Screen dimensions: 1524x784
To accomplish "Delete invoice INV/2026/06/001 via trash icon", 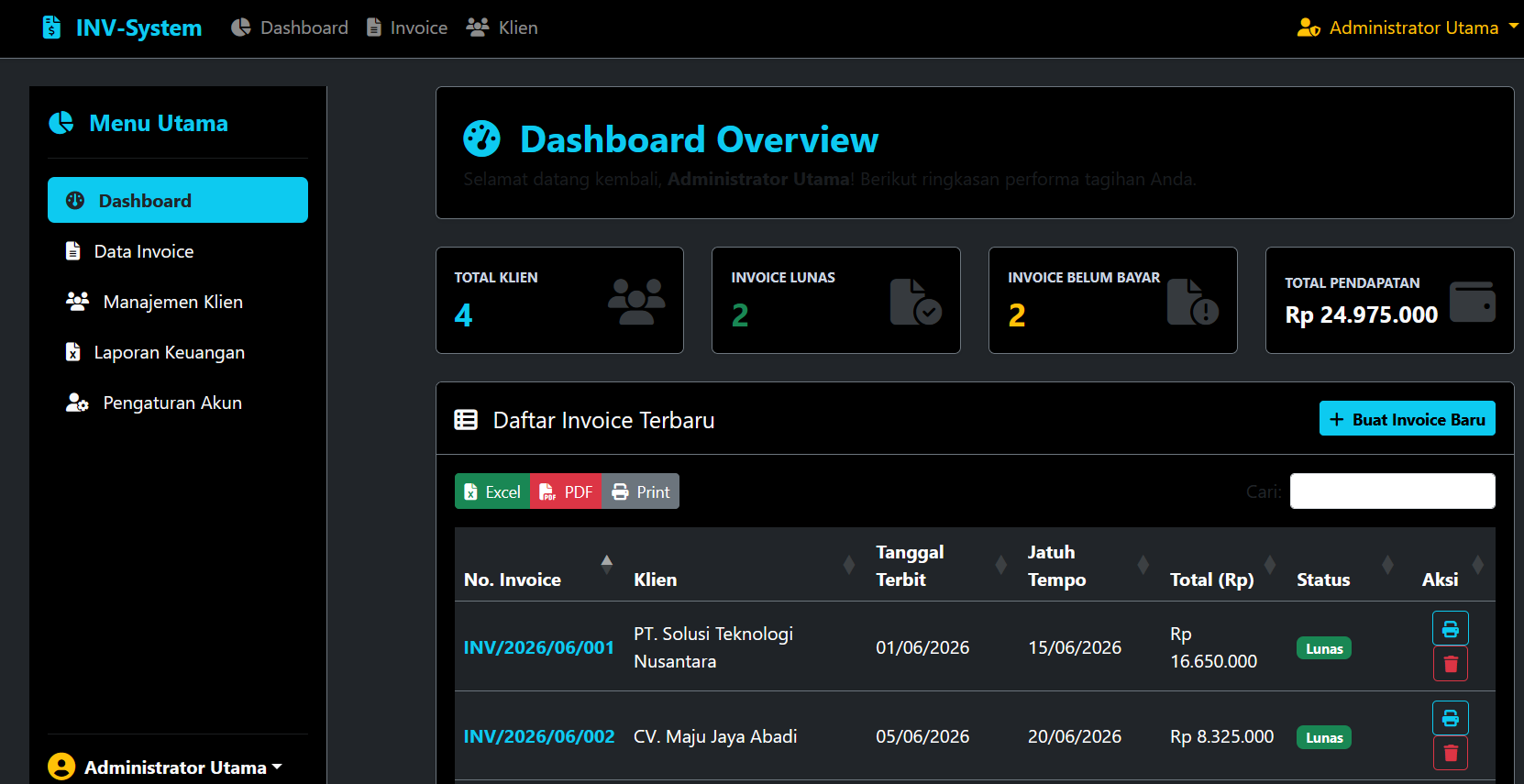I will pos(1451,664).
